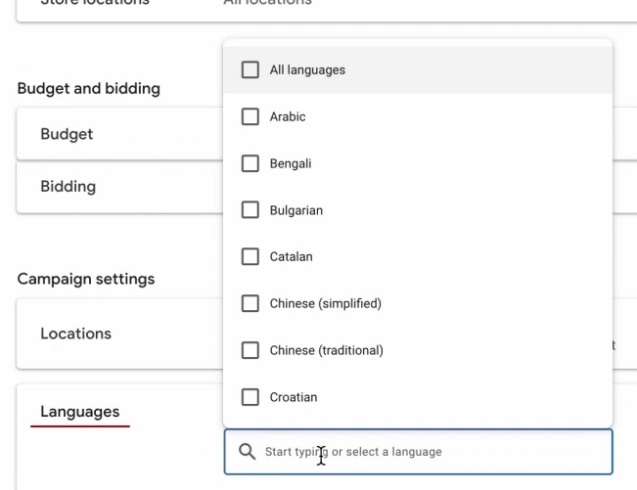Tick the Chinese (simplified) checkbox
This screenshot has width=637, height=490.
pos(250,304)
